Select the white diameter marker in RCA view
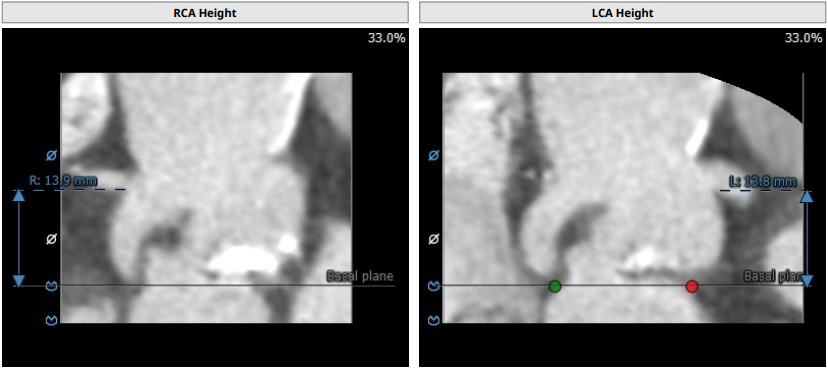Viewport: 828px width, 370px height. [x=51, y=239]
